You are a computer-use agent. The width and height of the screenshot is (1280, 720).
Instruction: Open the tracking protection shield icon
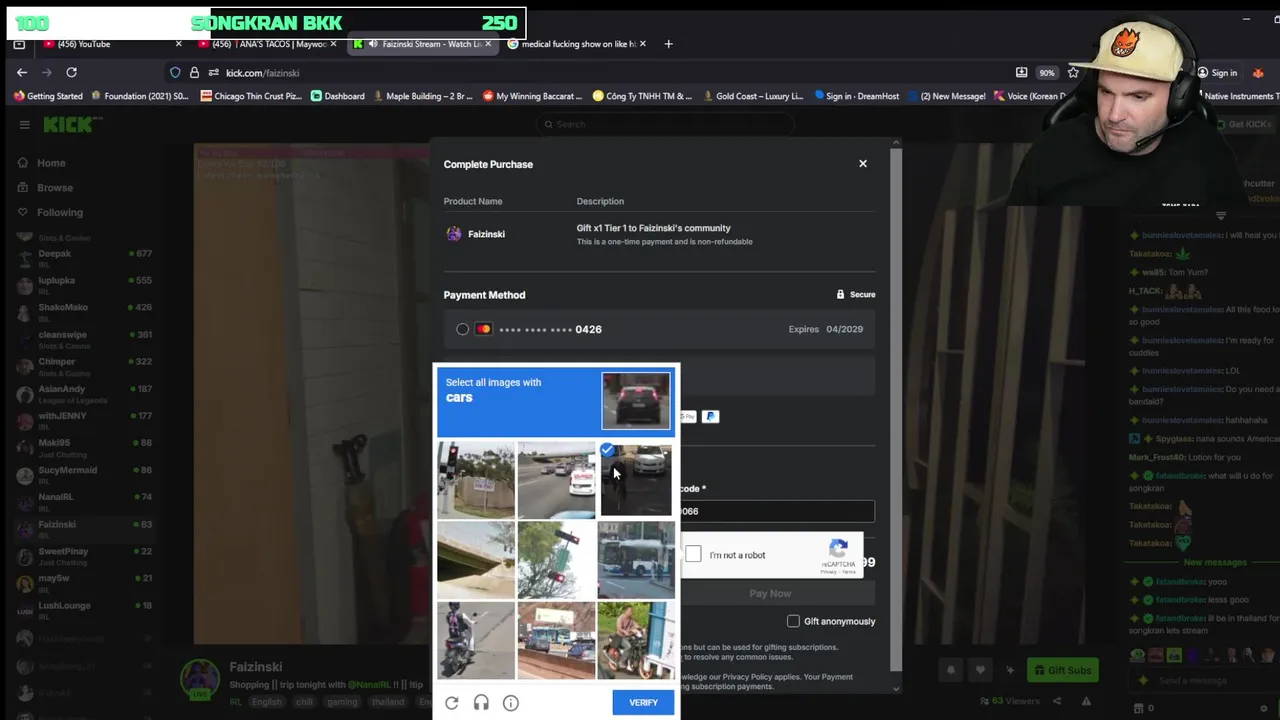click(175, 72)
